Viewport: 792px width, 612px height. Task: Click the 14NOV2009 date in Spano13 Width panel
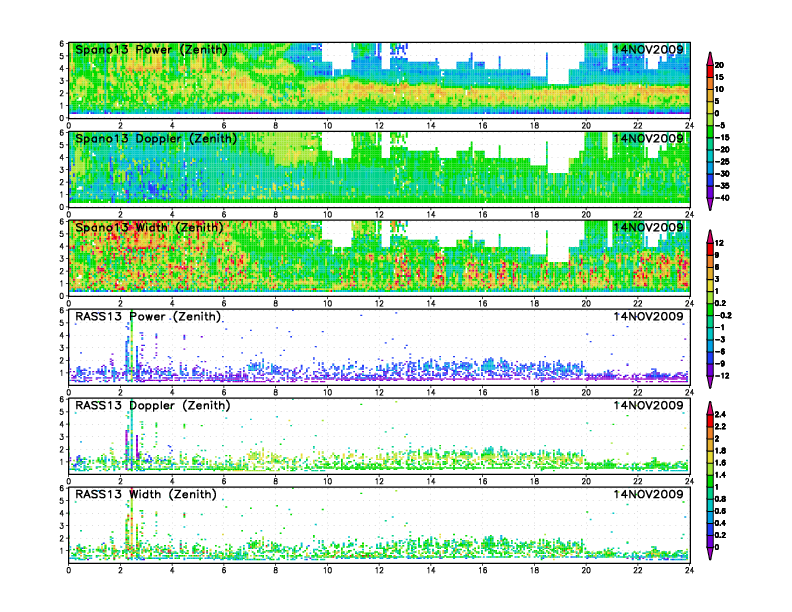(x=649, y=227)
